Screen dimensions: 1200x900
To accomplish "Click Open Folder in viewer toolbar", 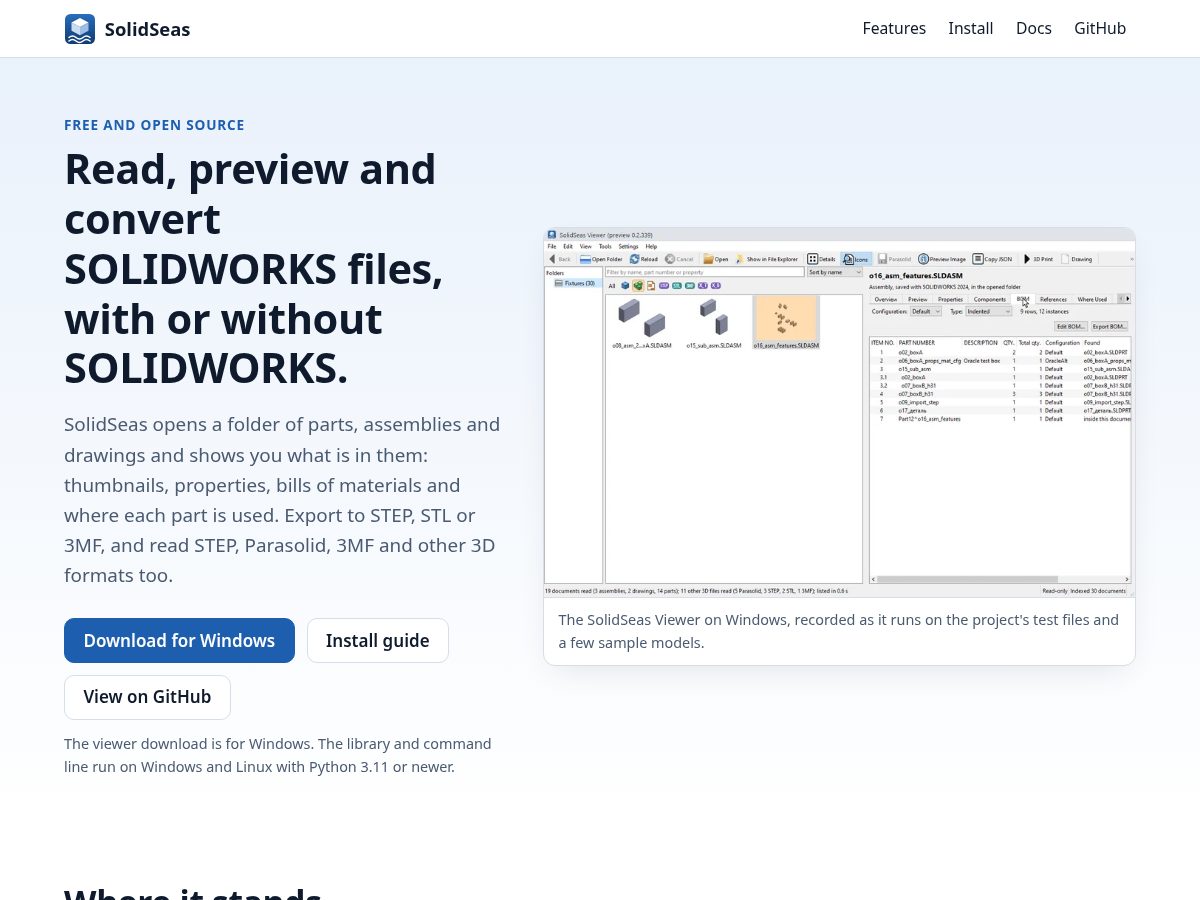I will tap(601, 259).
